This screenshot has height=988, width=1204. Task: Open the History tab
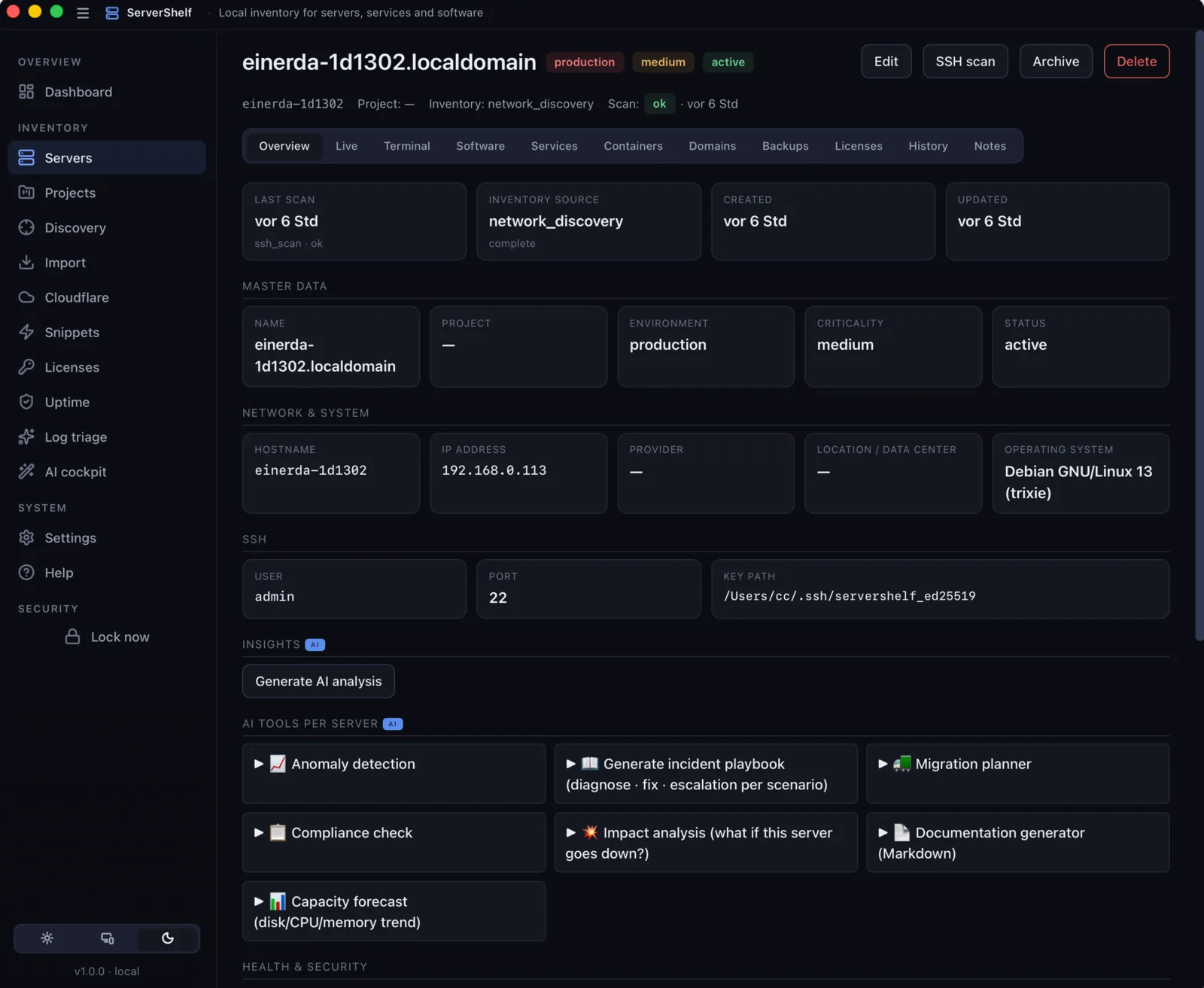click(x=928, y=146)
